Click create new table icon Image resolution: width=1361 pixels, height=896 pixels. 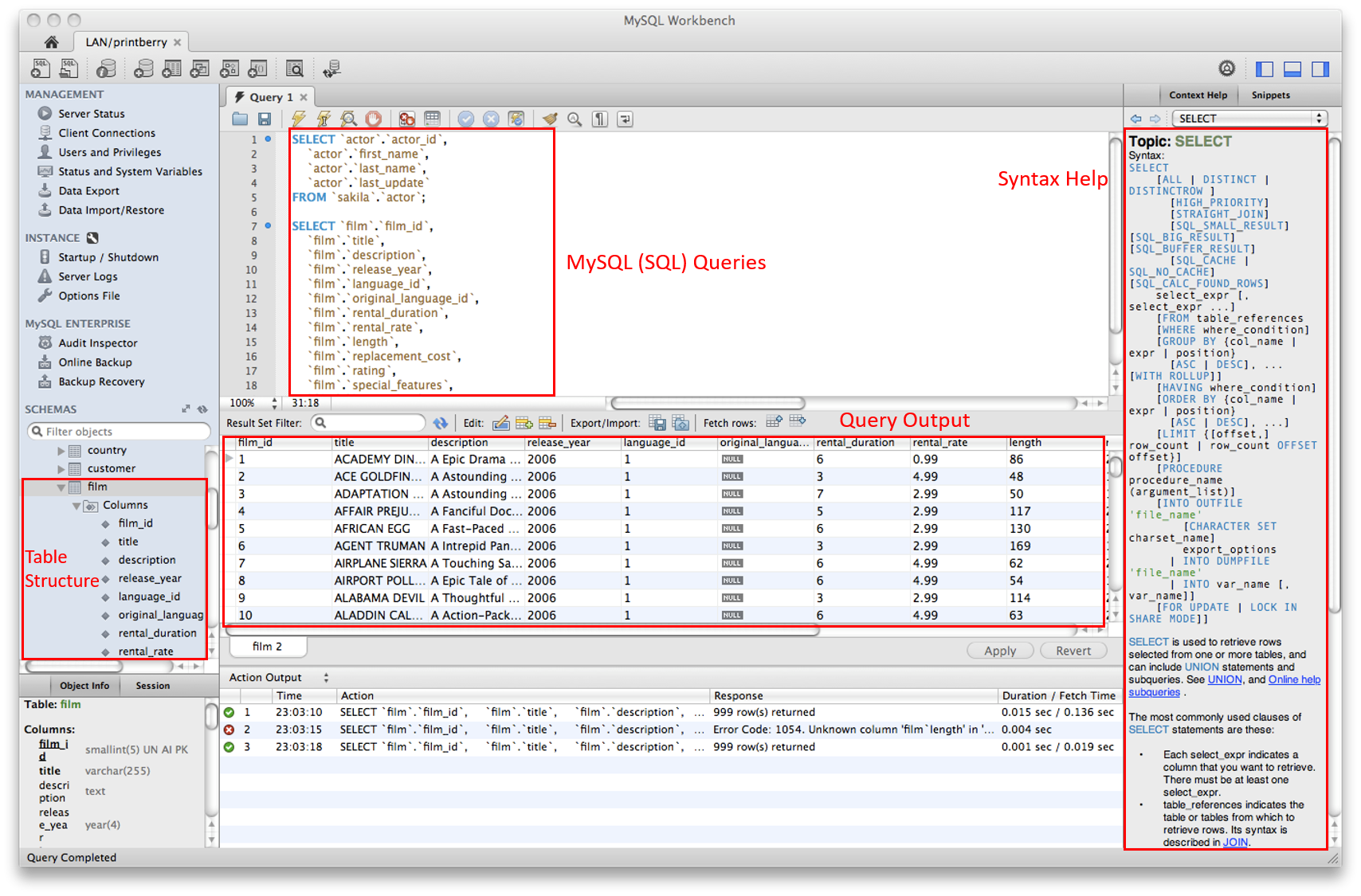[x=171, y=69]
